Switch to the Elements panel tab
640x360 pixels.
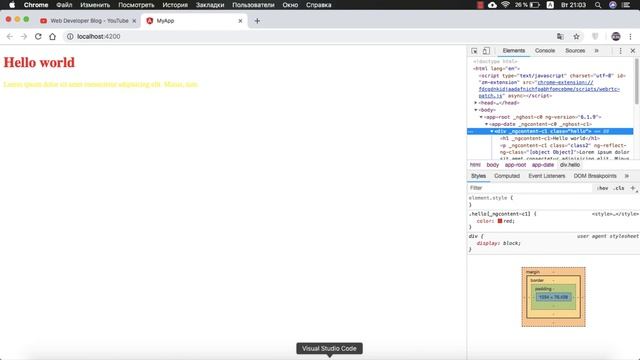coord(513,51)
